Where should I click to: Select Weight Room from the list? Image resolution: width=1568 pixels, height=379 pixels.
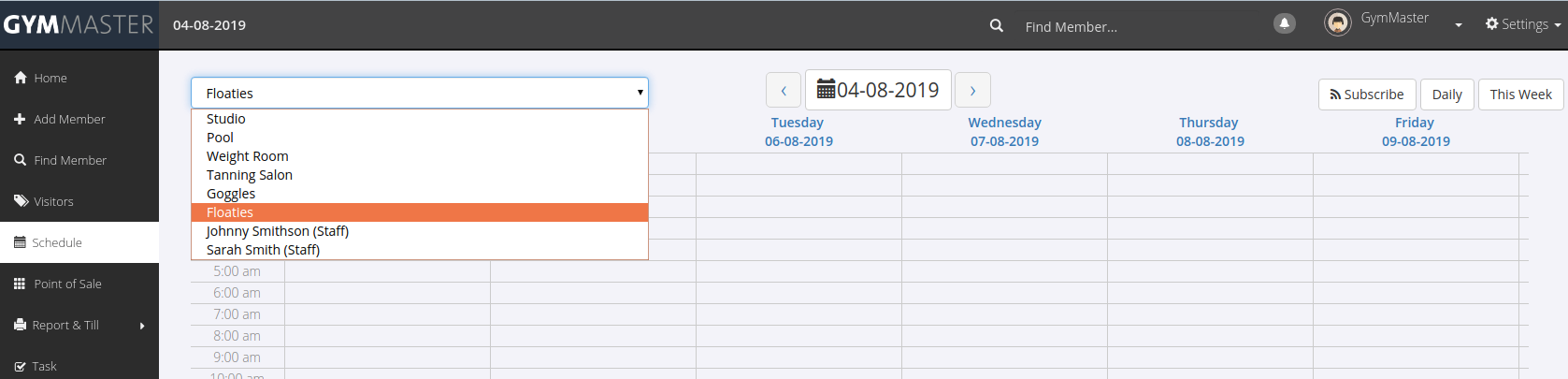[x=248, y=156]
